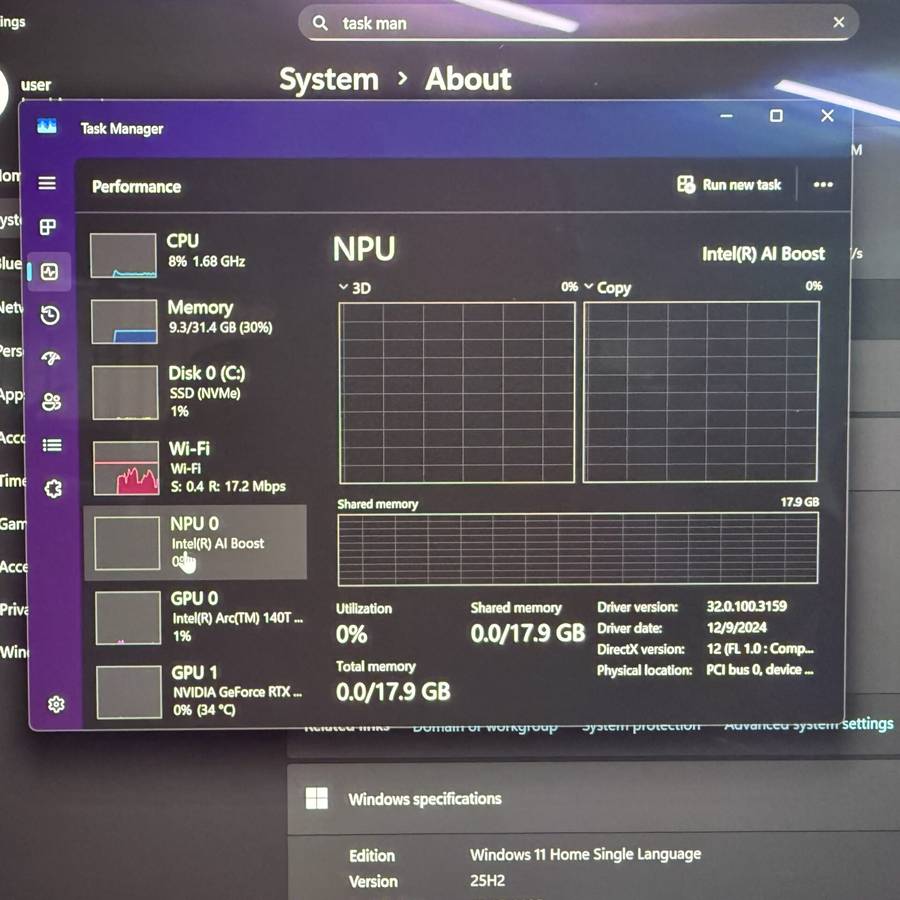The image size is (900, 900).
Task: Click Windows specifications section in Settings
Action: tap(593, 799)
